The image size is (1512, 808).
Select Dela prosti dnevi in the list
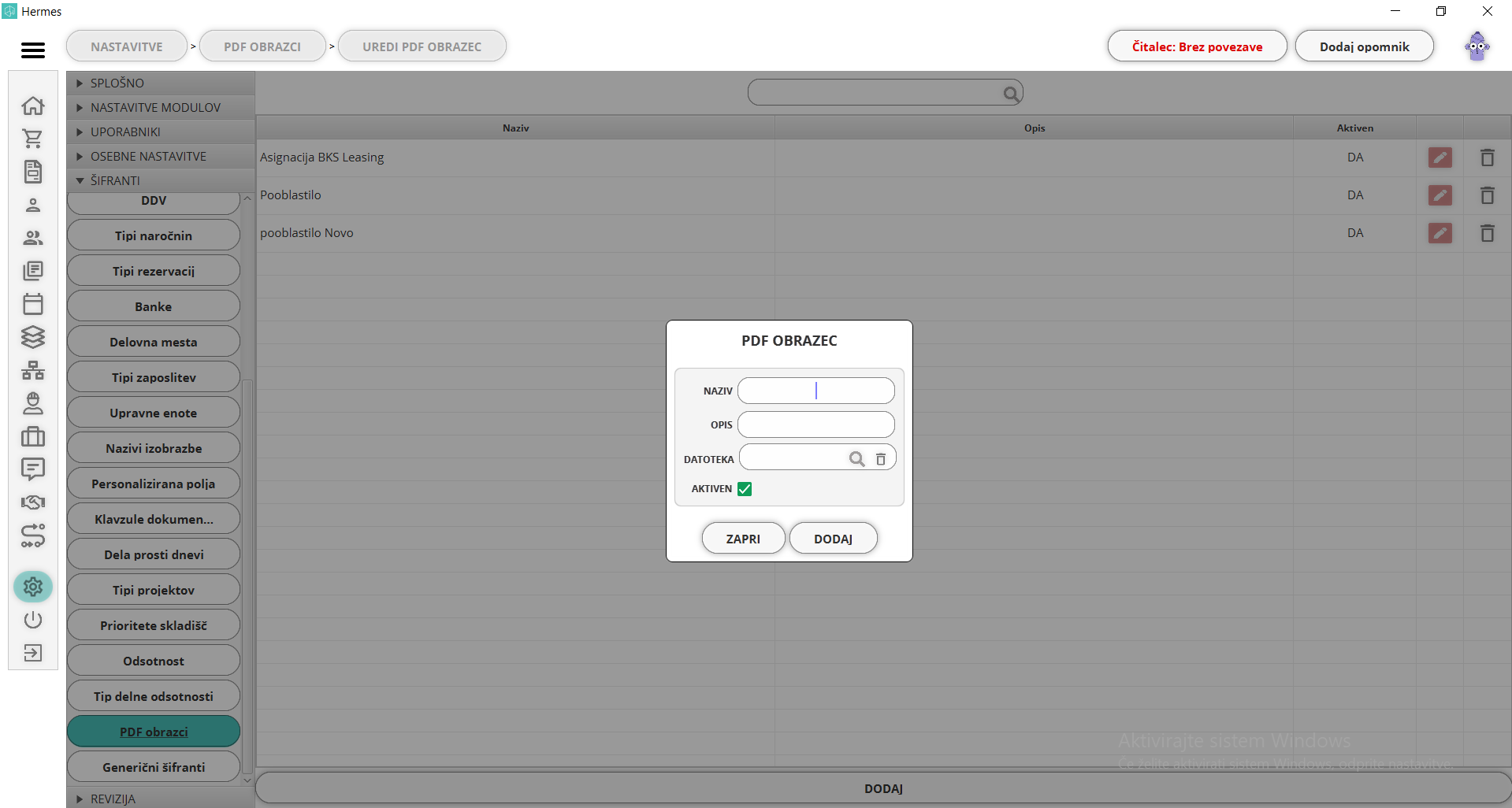pyautogui.click(x=154, y=554)
